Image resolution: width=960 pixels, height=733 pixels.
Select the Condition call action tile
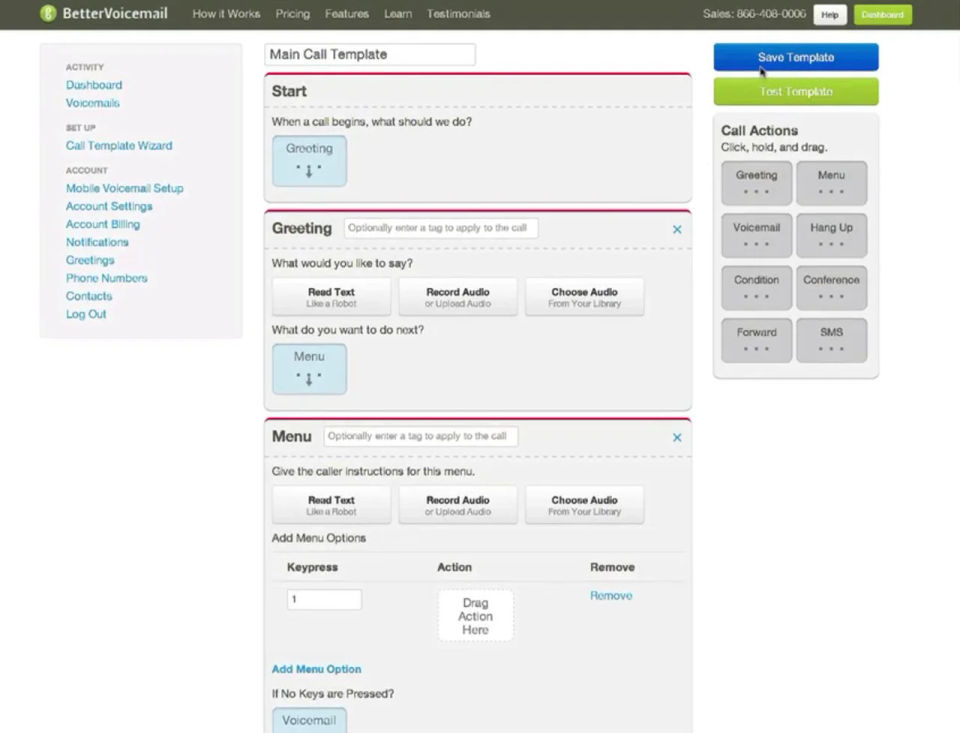click(x=756, y=287)
